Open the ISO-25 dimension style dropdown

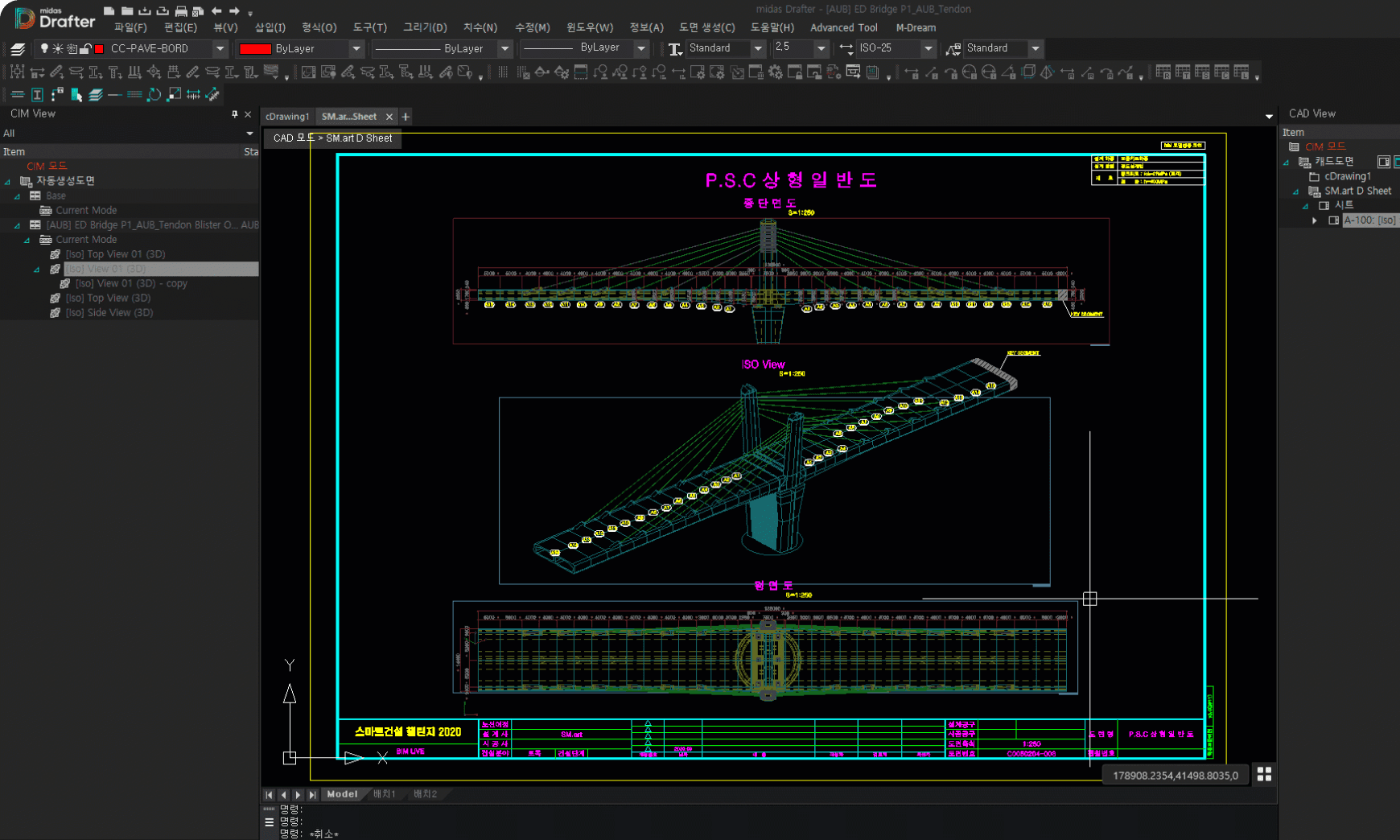928,48
